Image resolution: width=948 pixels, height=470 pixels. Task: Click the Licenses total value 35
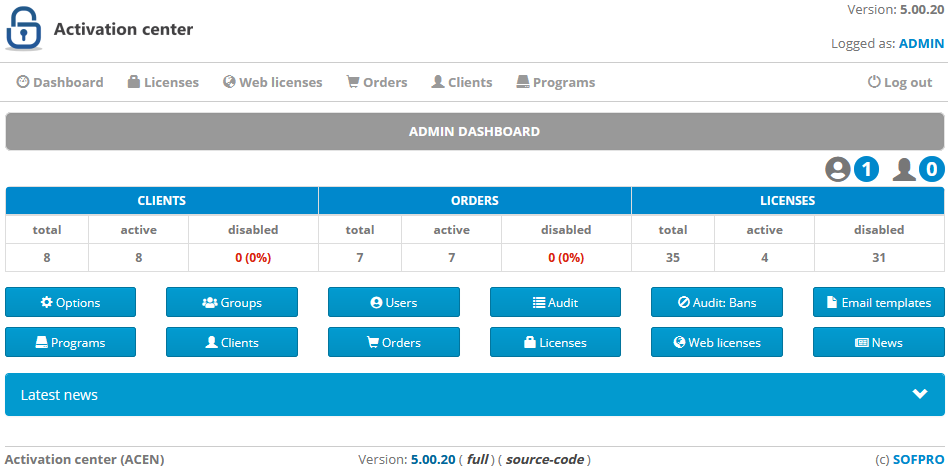(673, 258)
